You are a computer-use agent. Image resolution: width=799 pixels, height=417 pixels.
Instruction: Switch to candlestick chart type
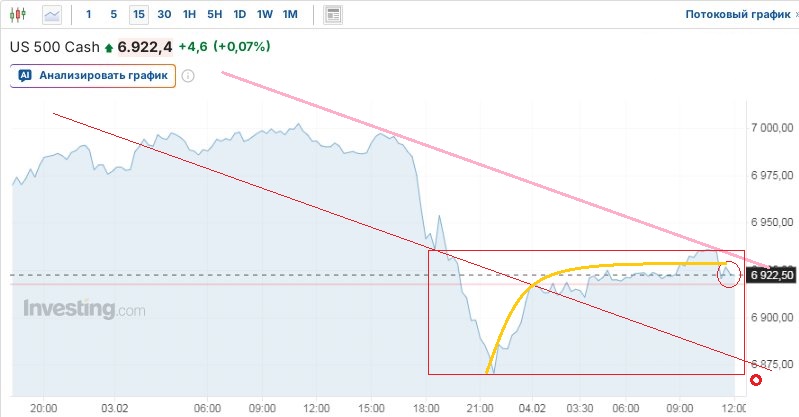click(21, 15)
